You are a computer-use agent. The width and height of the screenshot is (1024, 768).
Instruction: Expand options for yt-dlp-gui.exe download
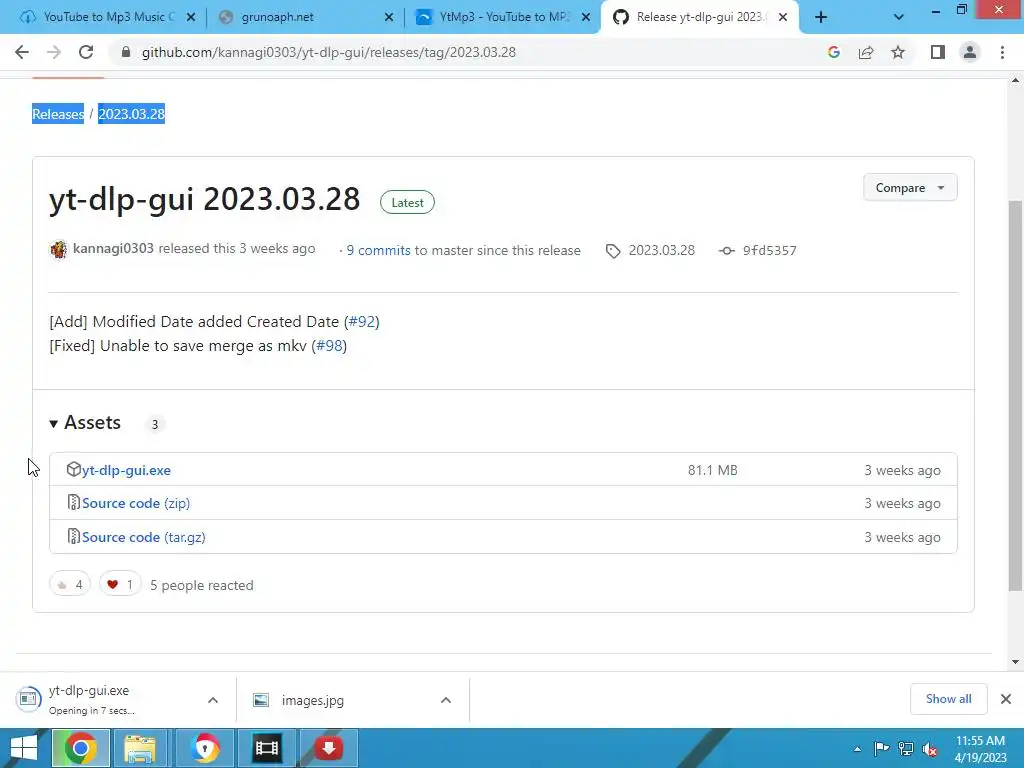pos(213,700)
